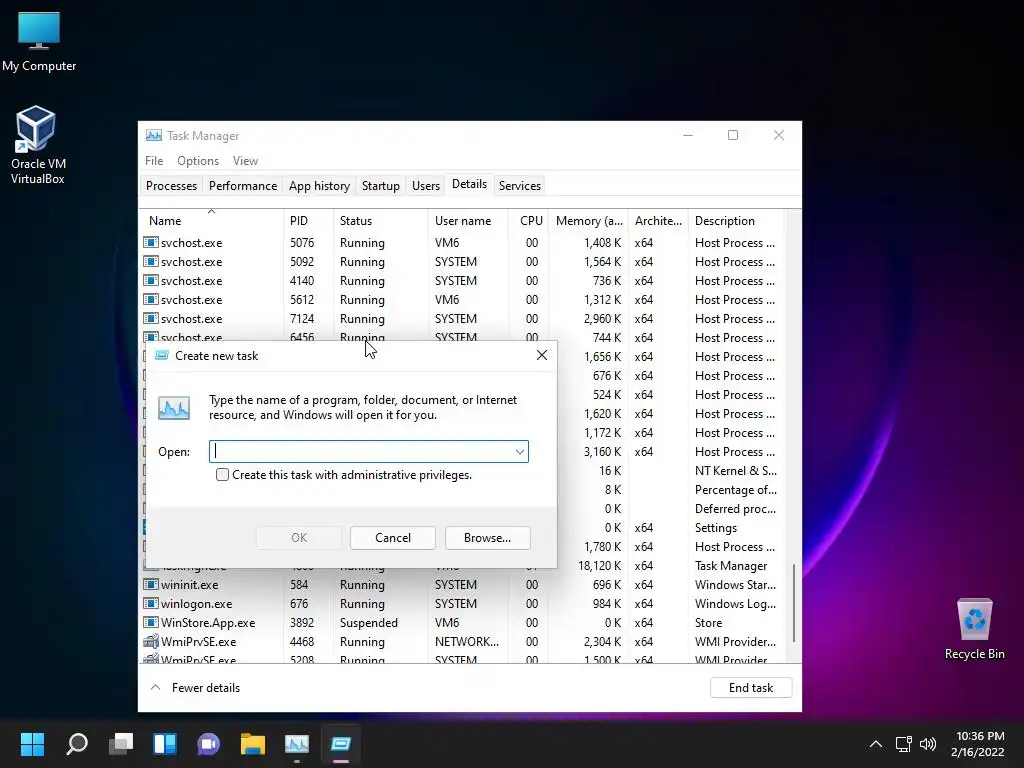Click the winlogon.exe process icon
Screen dimensions: 1024x768
click(x=151, y=603)
